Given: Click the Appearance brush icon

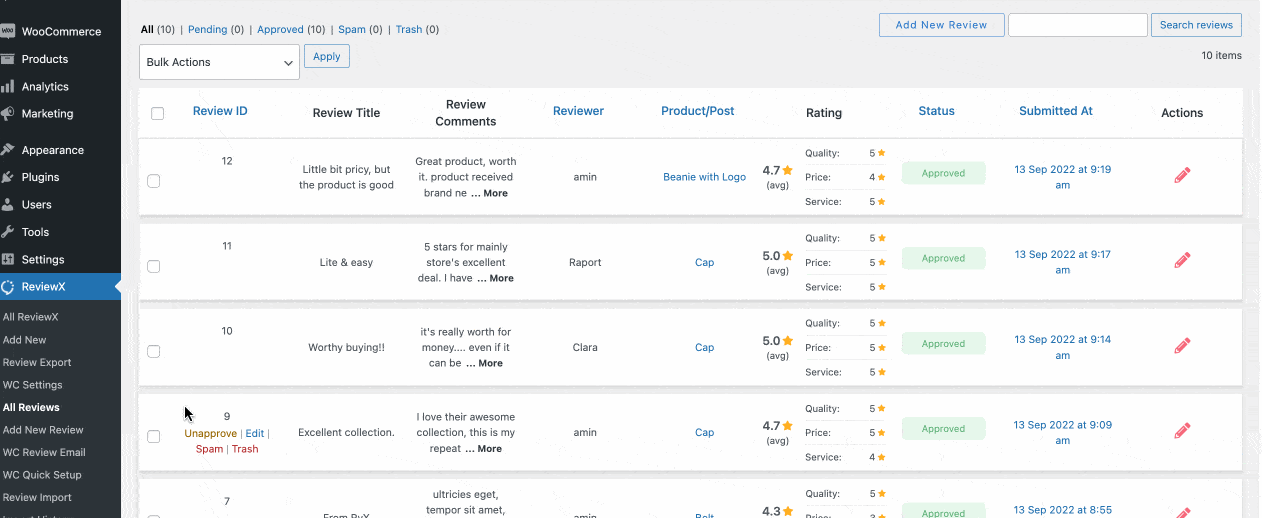Looking at the screenshot, I should point(8,150).
